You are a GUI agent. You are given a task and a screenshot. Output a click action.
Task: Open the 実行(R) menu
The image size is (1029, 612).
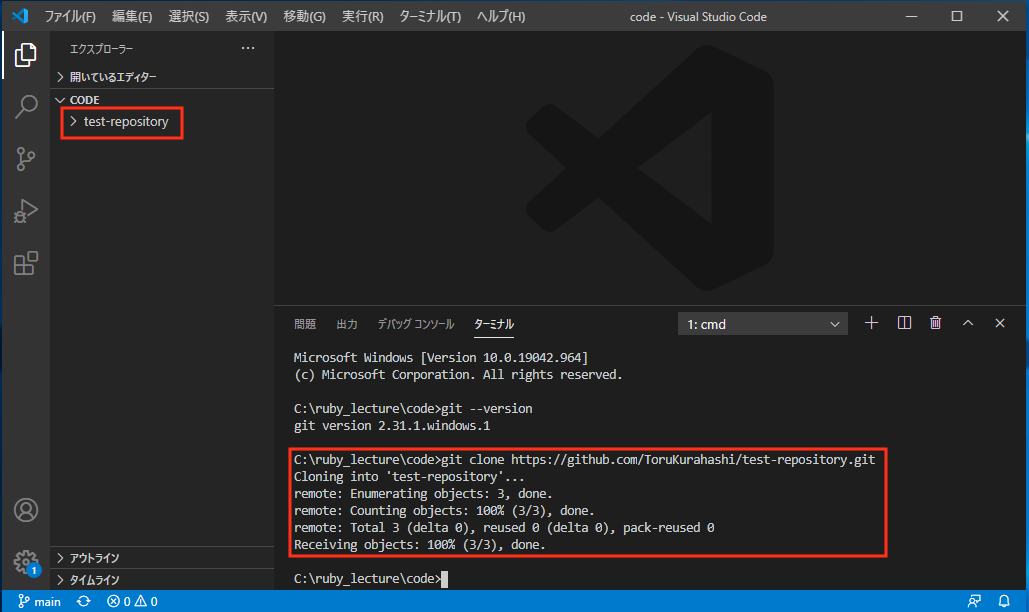pyautogui.click(x=362, y=16)
